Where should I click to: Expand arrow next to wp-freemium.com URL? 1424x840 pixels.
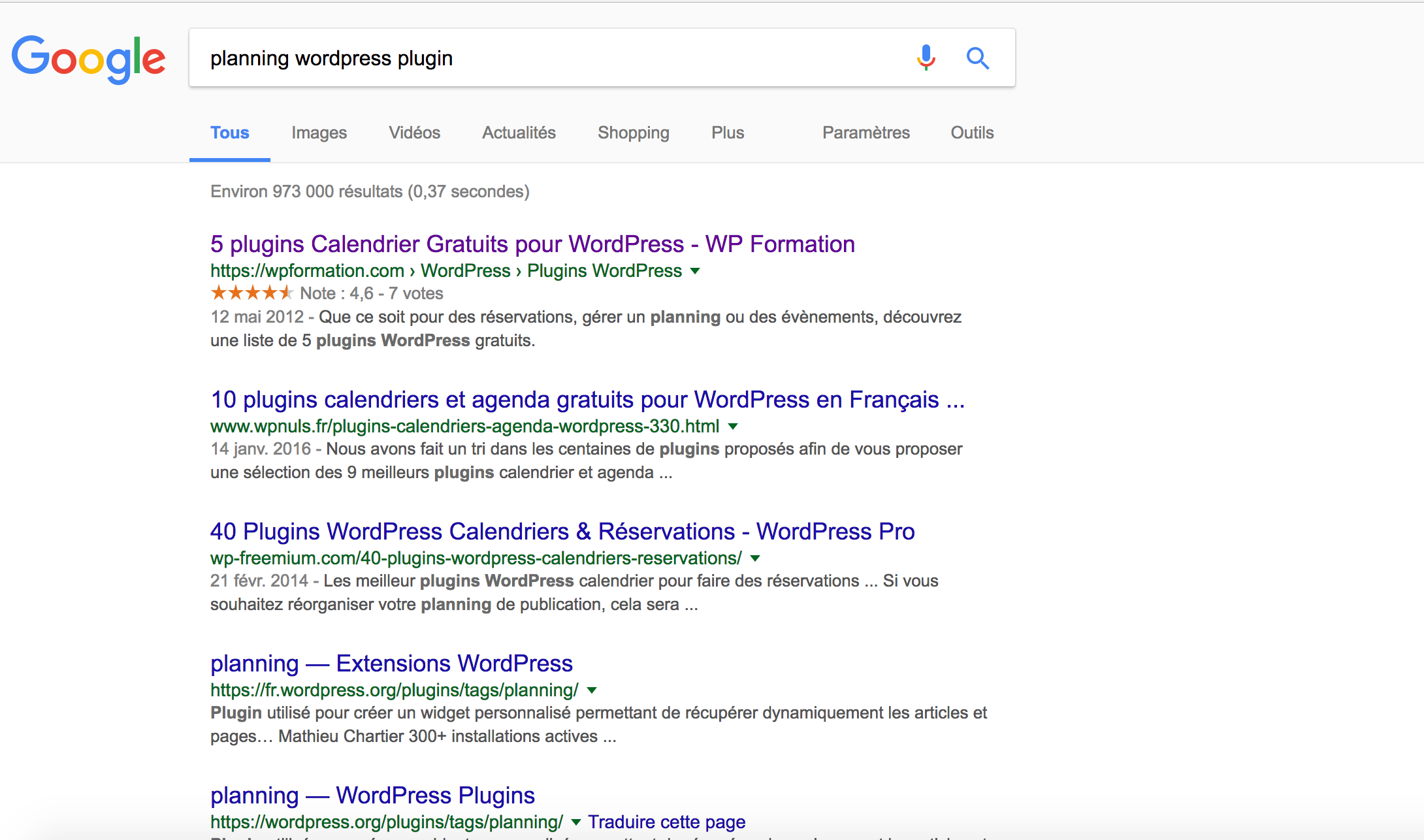click(755, 558)
